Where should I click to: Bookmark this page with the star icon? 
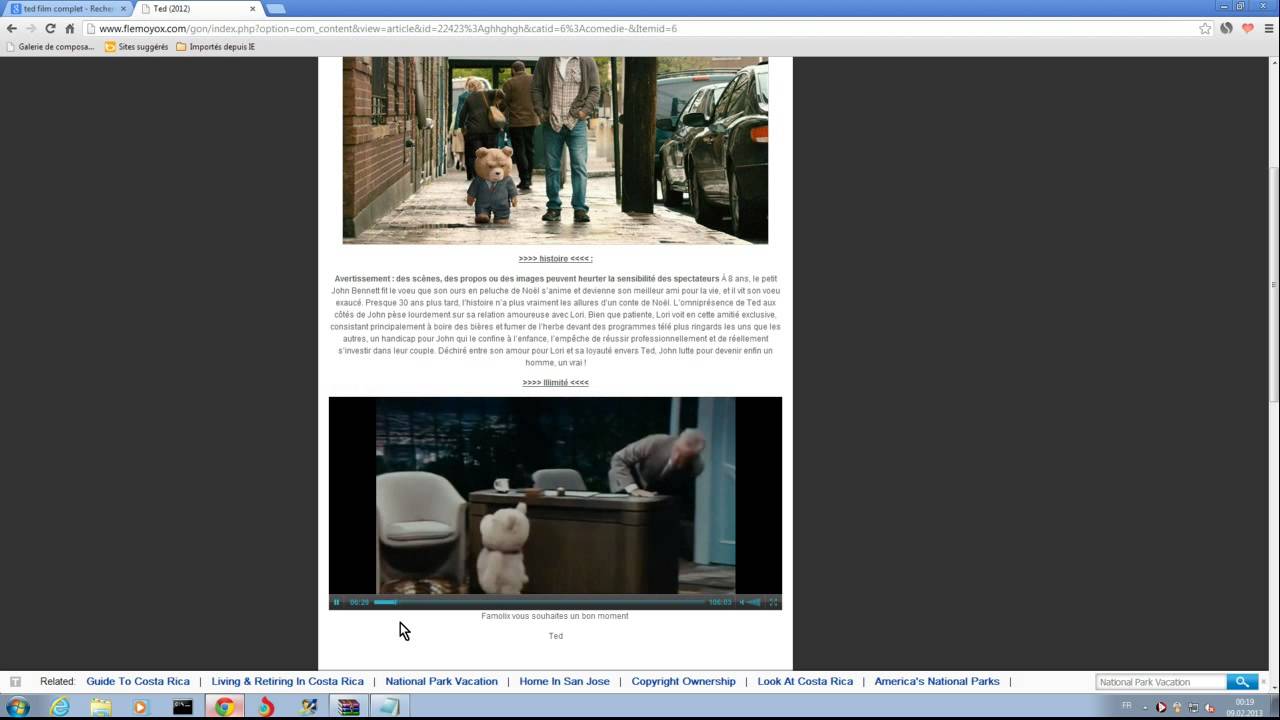point(1205,28)
